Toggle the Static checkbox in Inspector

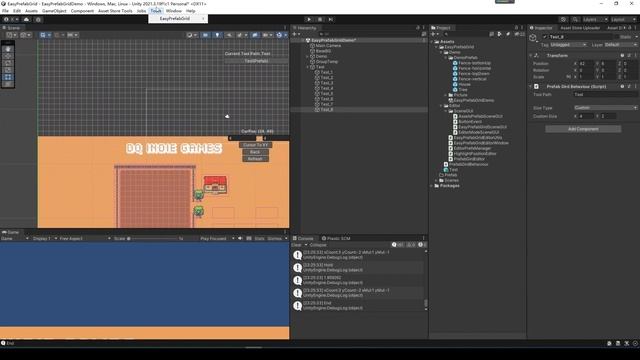pos(617,37)
